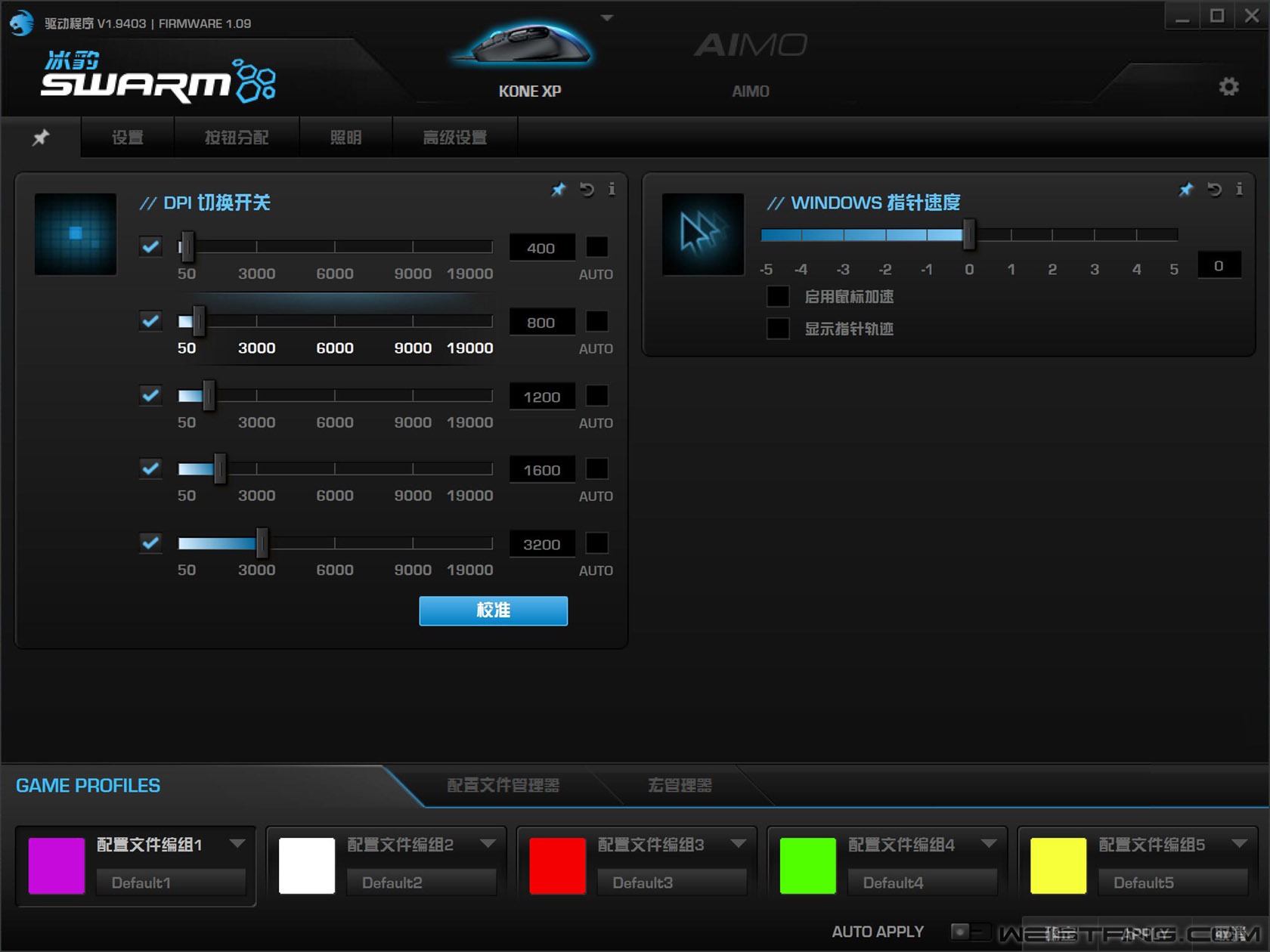
Task: Click the 800 DPI value field
Action: pyautogui.click(x=542, y=322)
